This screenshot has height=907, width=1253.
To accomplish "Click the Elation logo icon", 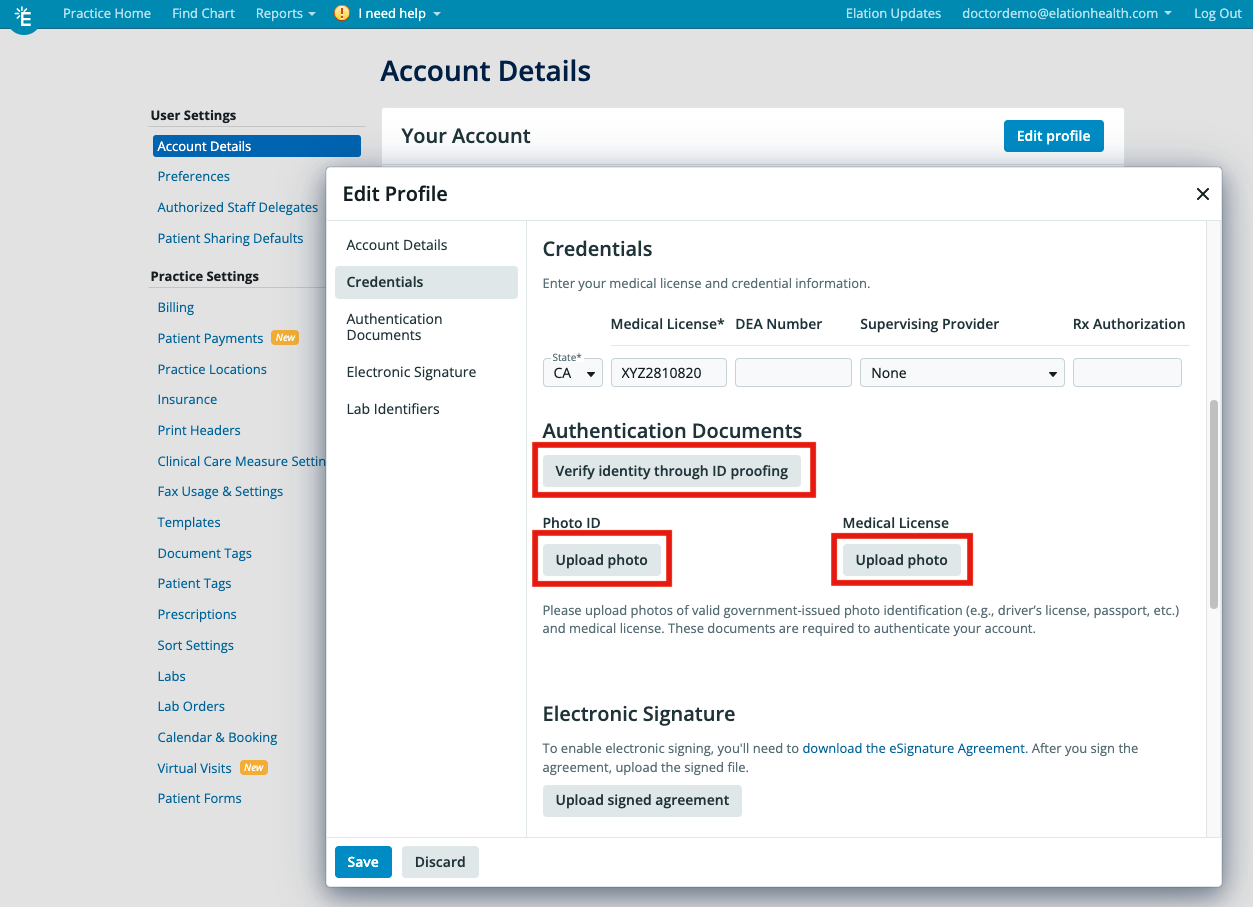I will click(24, 17).
